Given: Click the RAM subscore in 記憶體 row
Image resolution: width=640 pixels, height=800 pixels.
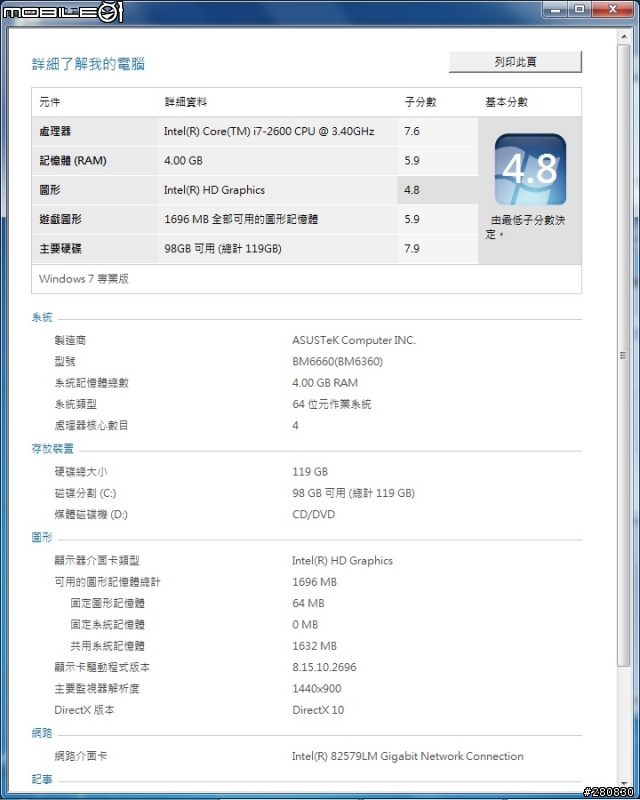Looking at the screenshot, I should click(412, 161).
